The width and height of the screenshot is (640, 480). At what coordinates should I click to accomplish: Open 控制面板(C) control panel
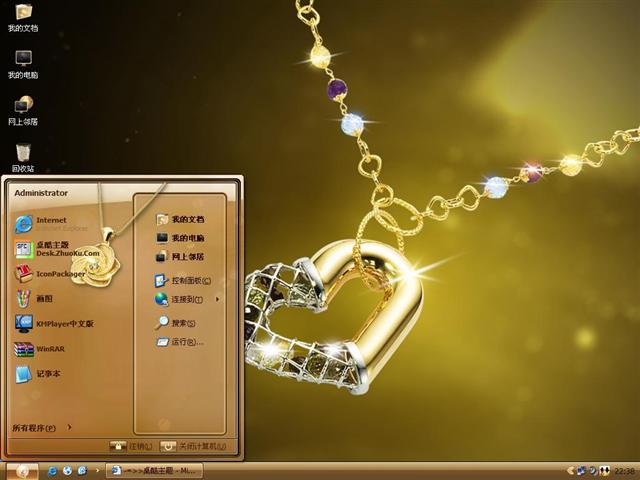point(183,281)
